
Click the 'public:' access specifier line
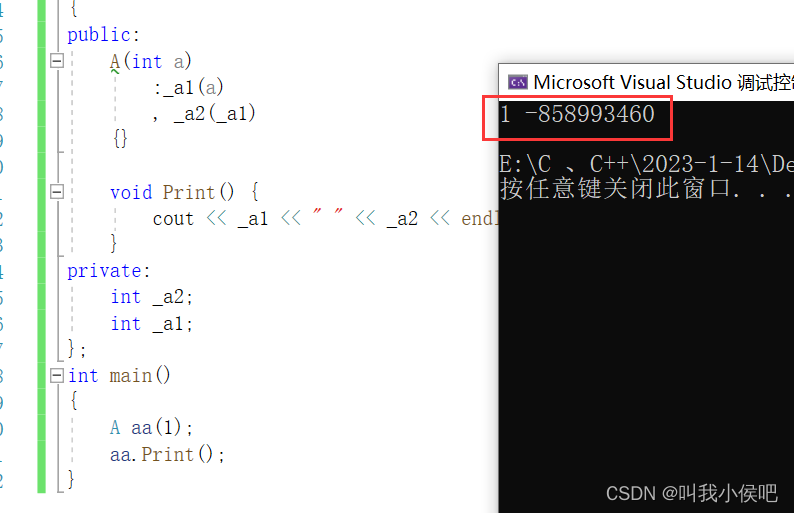(103, 35)
